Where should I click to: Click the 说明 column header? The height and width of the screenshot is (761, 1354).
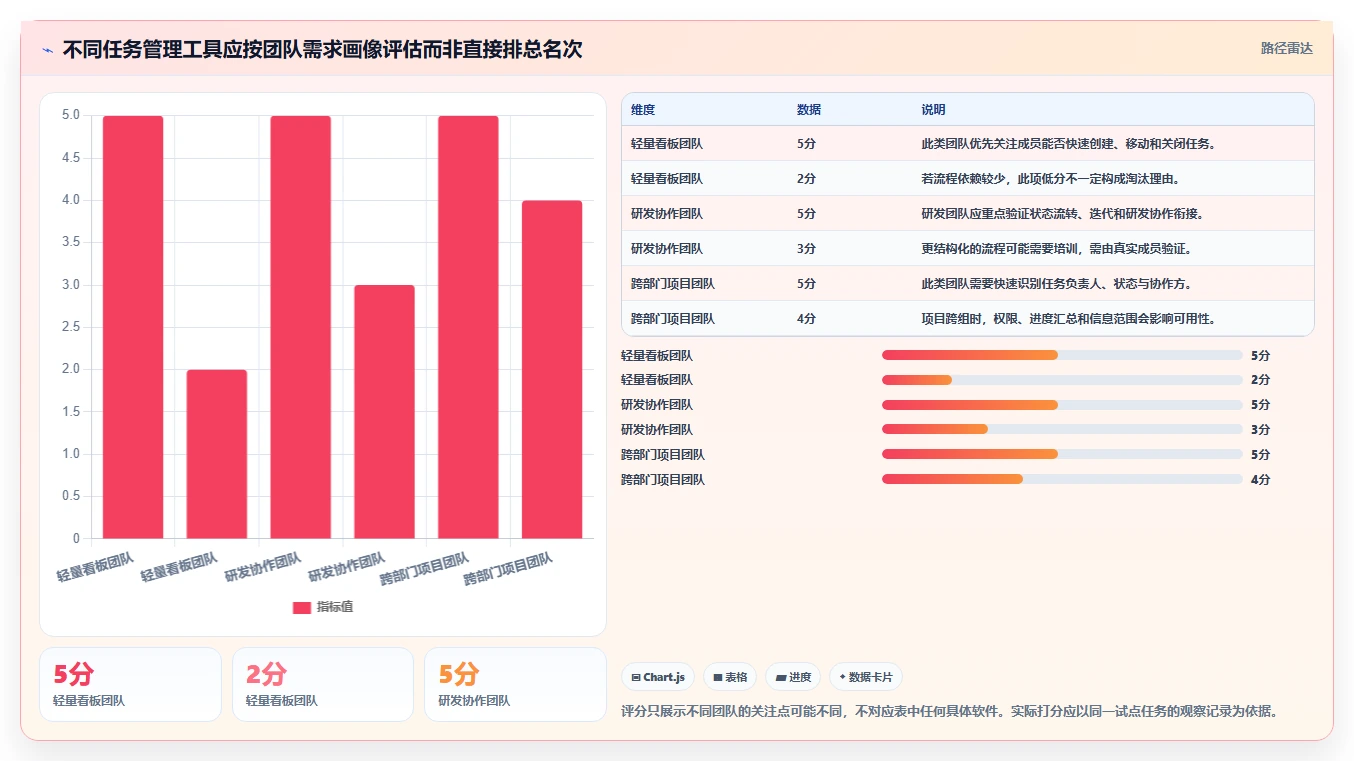pyautogui.click(x=933, y=110)
